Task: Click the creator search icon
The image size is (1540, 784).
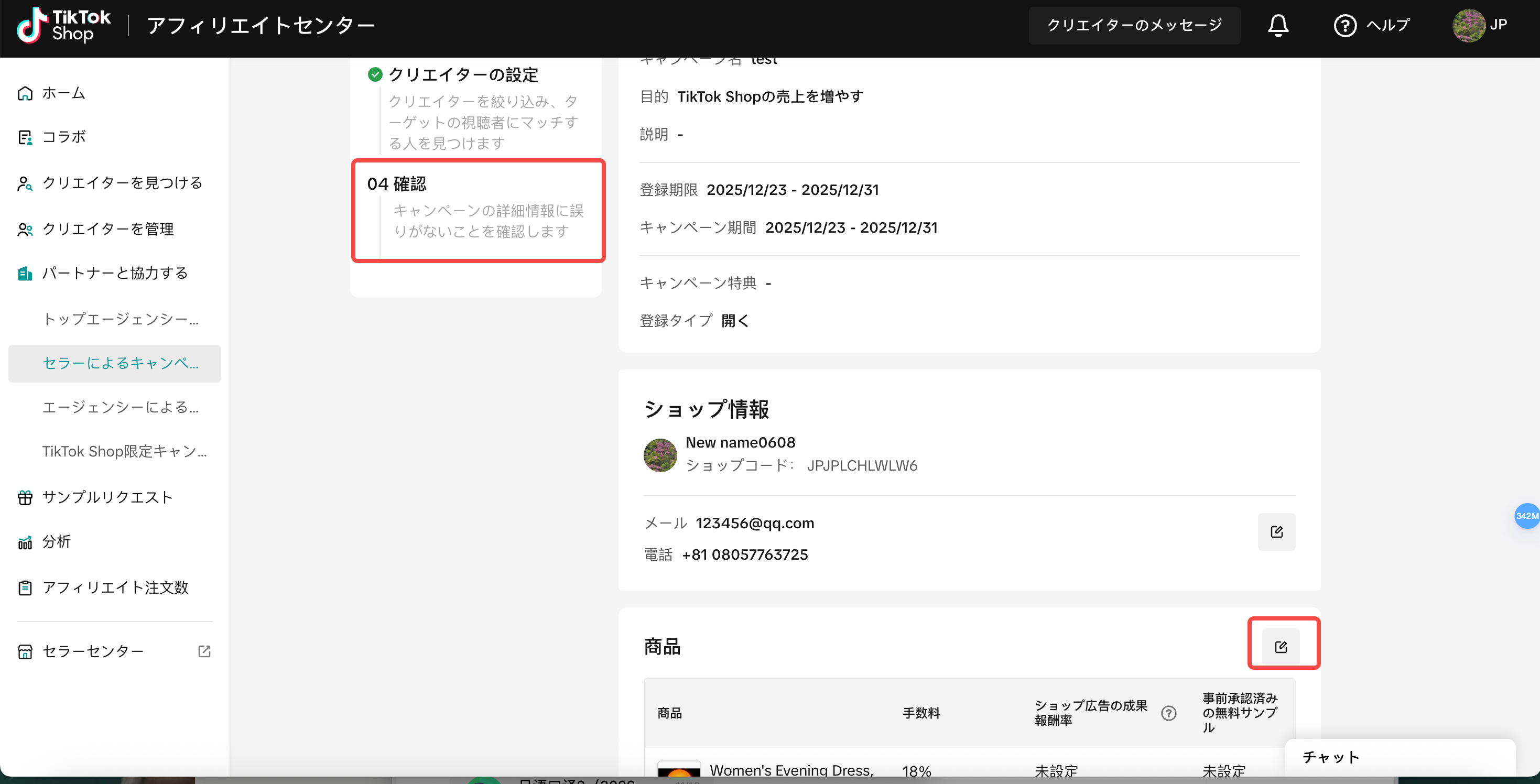Action: pyautogui.click(x=25, y=183)
